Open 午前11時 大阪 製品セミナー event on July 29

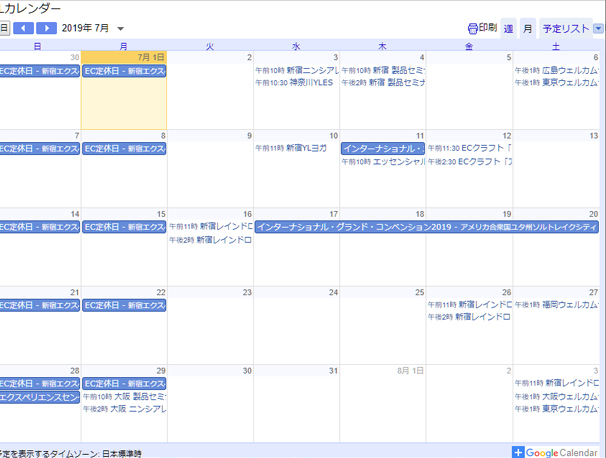point(124,396)
